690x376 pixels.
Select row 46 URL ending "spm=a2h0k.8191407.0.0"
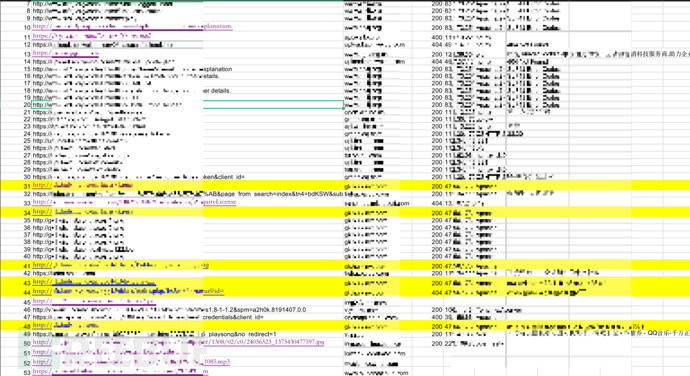[x=169, y=310]
